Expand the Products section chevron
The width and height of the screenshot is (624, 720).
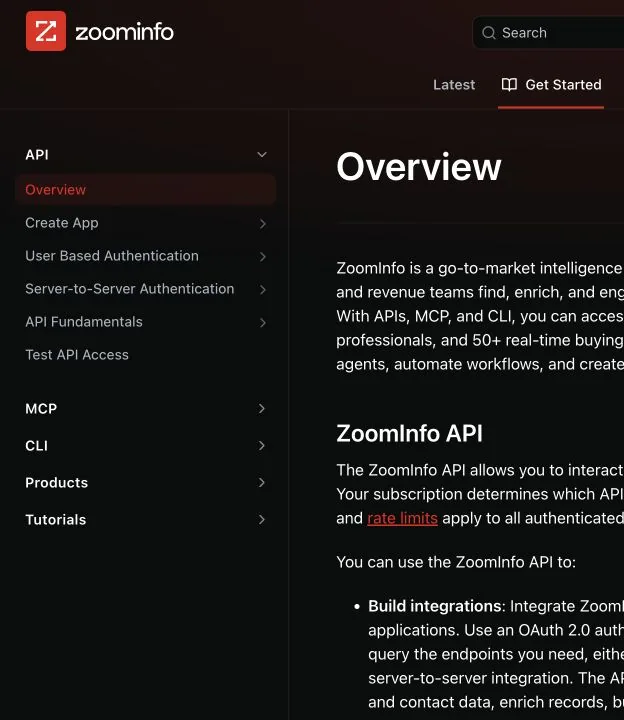coord(262,483)
